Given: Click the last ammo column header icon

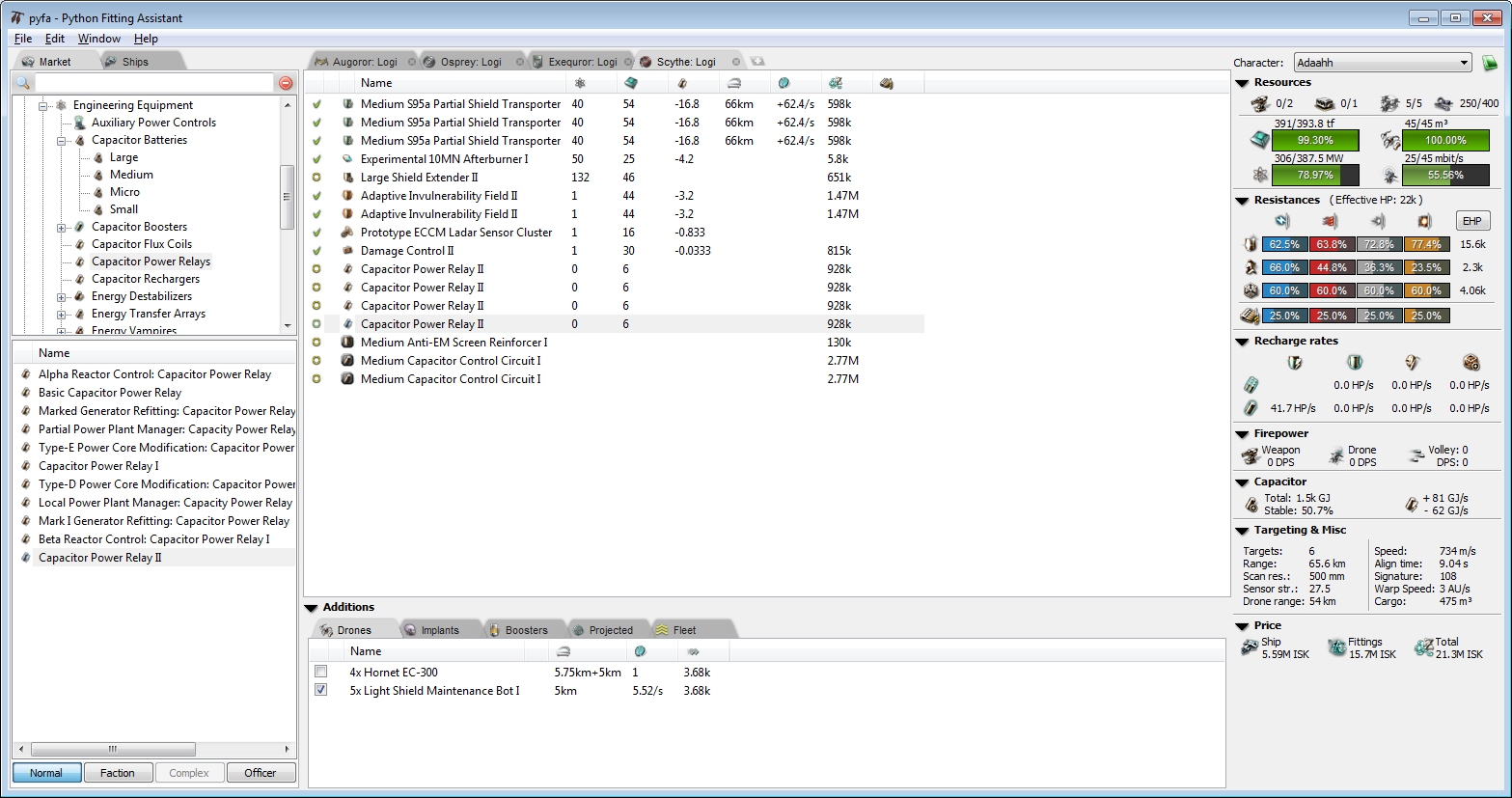Looking at the screenshot, I should 887,83.
